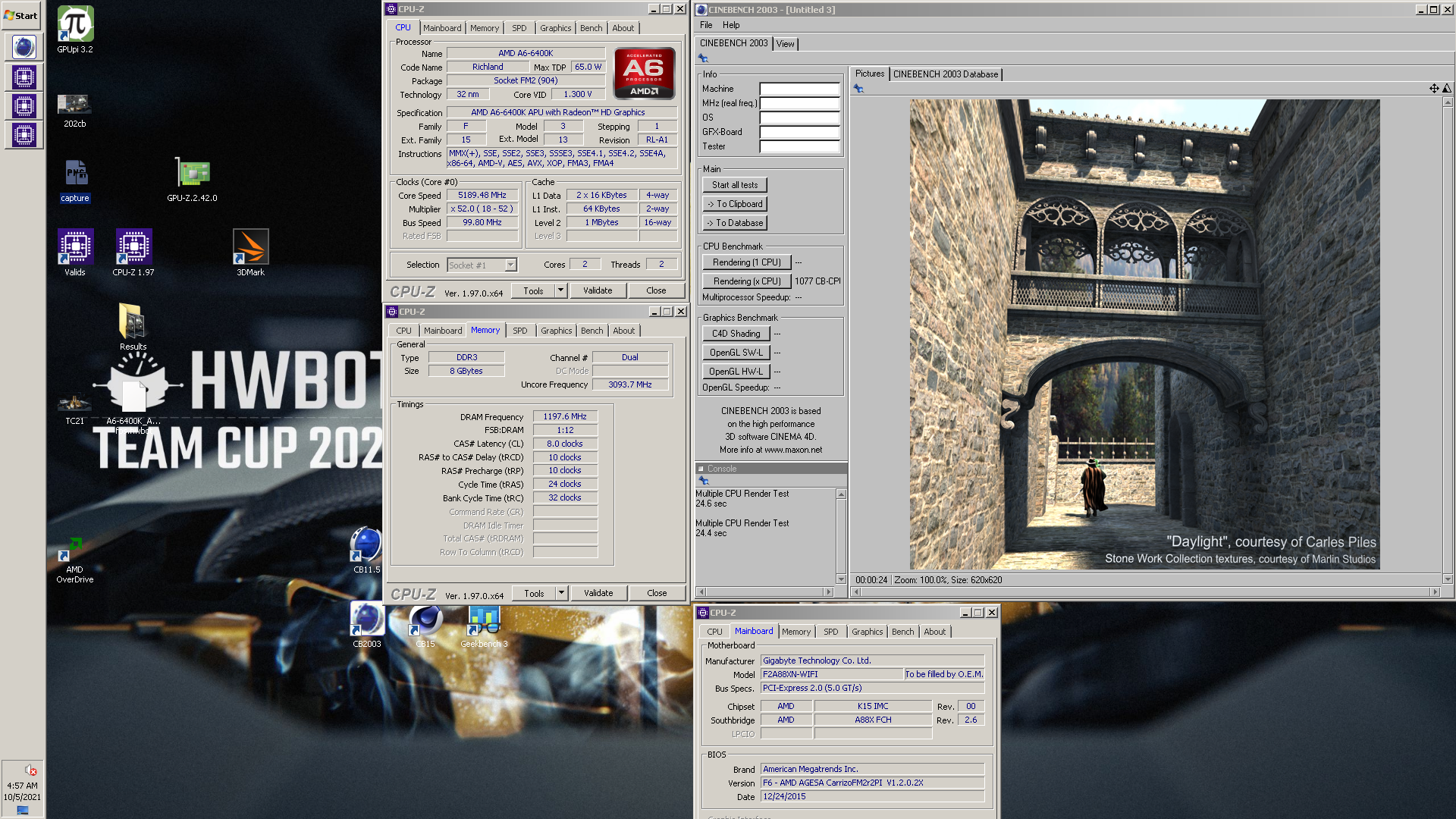Run Rendering (x CPU) benchmark

(x=746, y=281)
